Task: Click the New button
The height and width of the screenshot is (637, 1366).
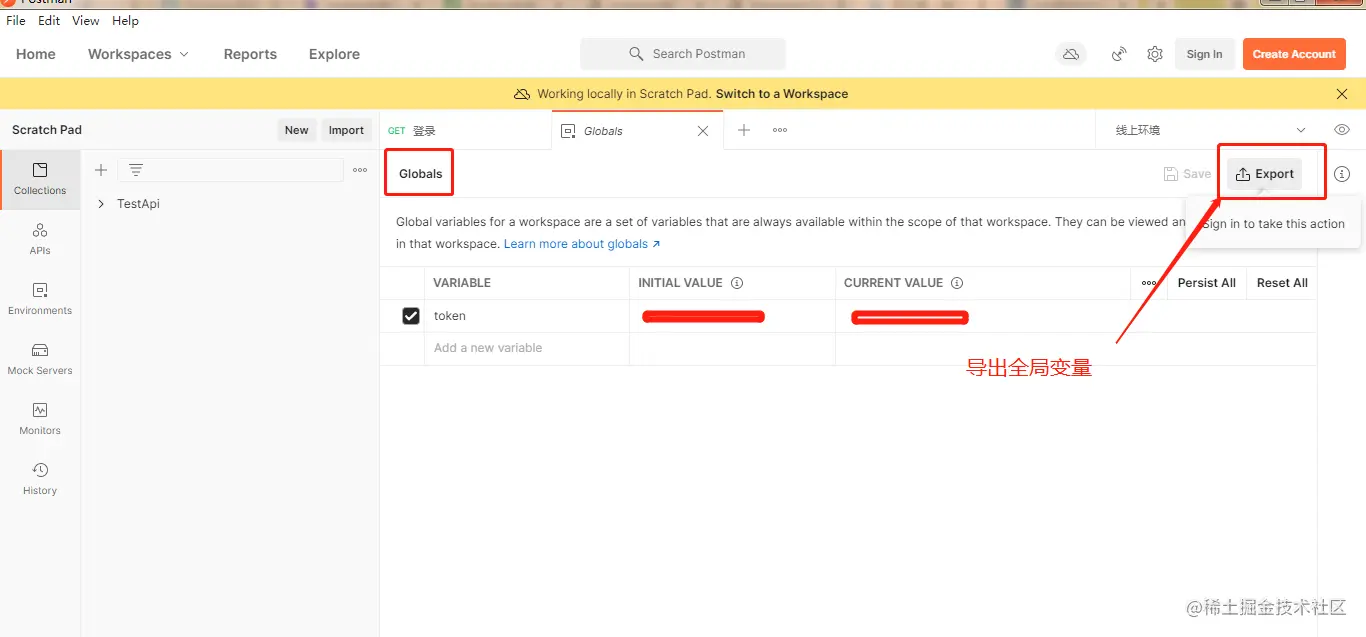Action: [297, 130]
